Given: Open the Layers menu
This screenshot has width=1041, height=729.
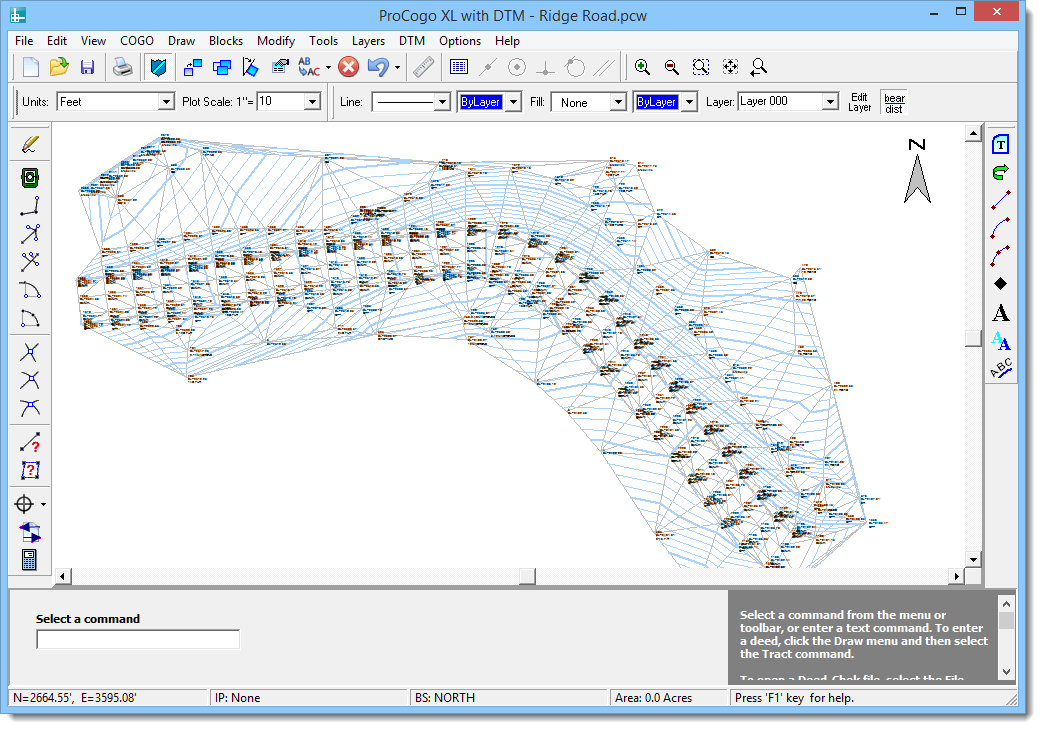Looking at the screenshot, I should tap(368, 41).
